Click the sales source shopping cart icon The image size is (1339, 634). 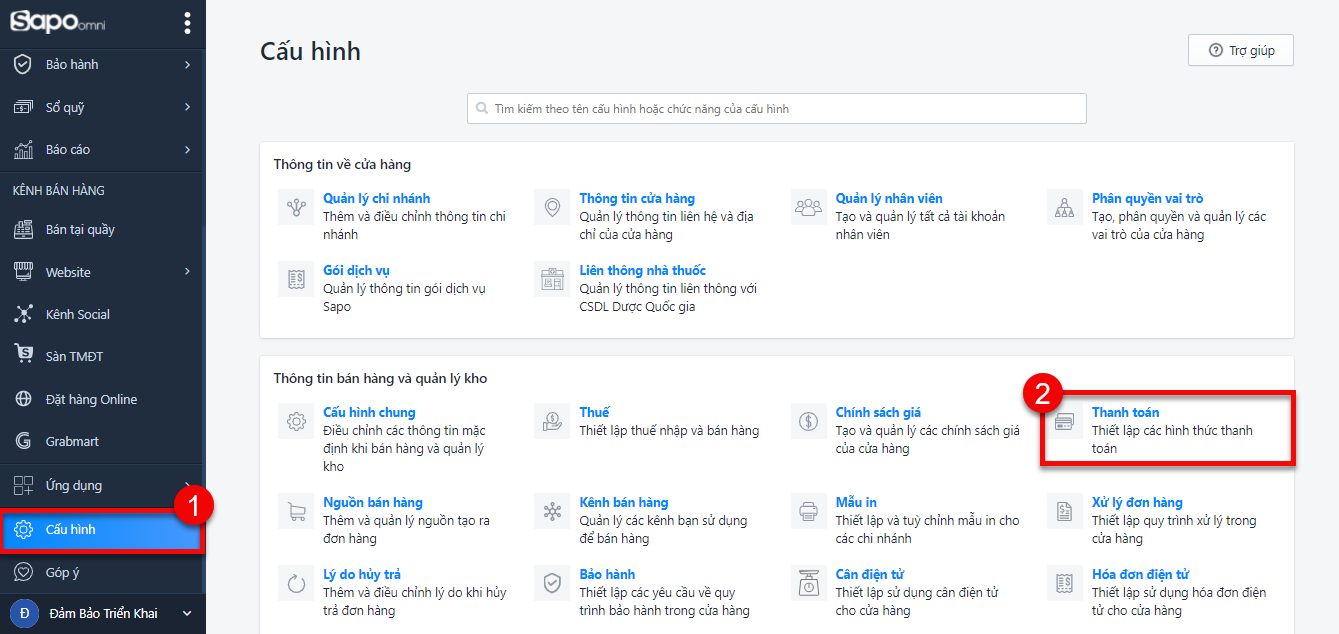click(296, 512)
